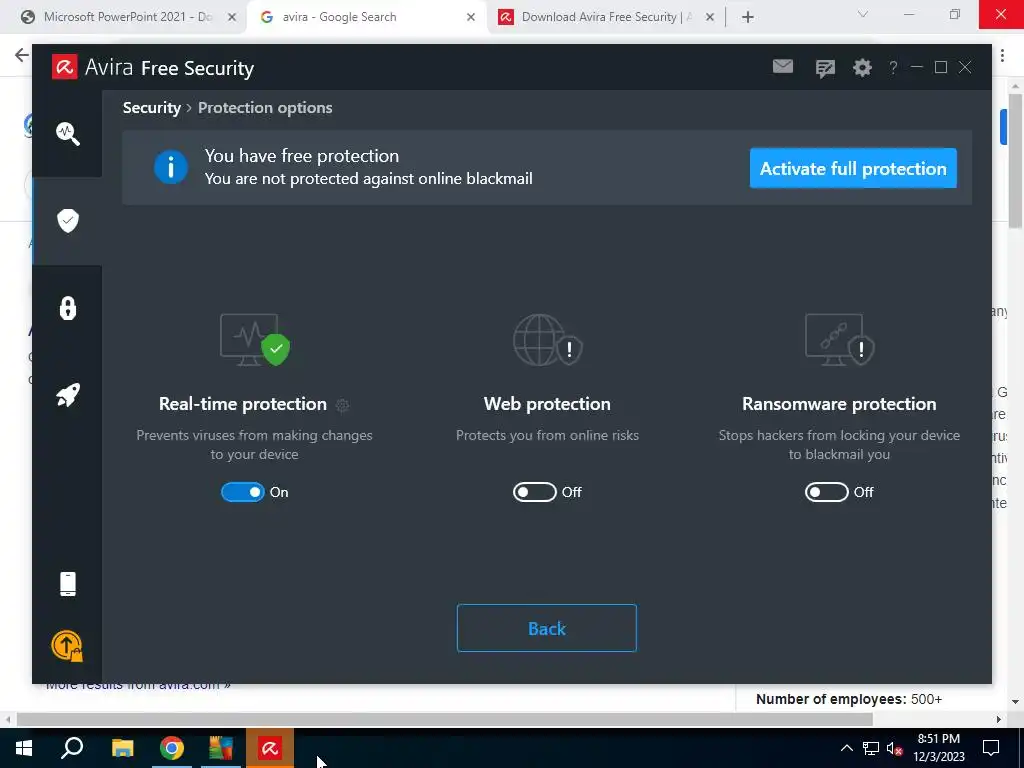Select the Security shield sidebar icon

(x=68, y=221)
